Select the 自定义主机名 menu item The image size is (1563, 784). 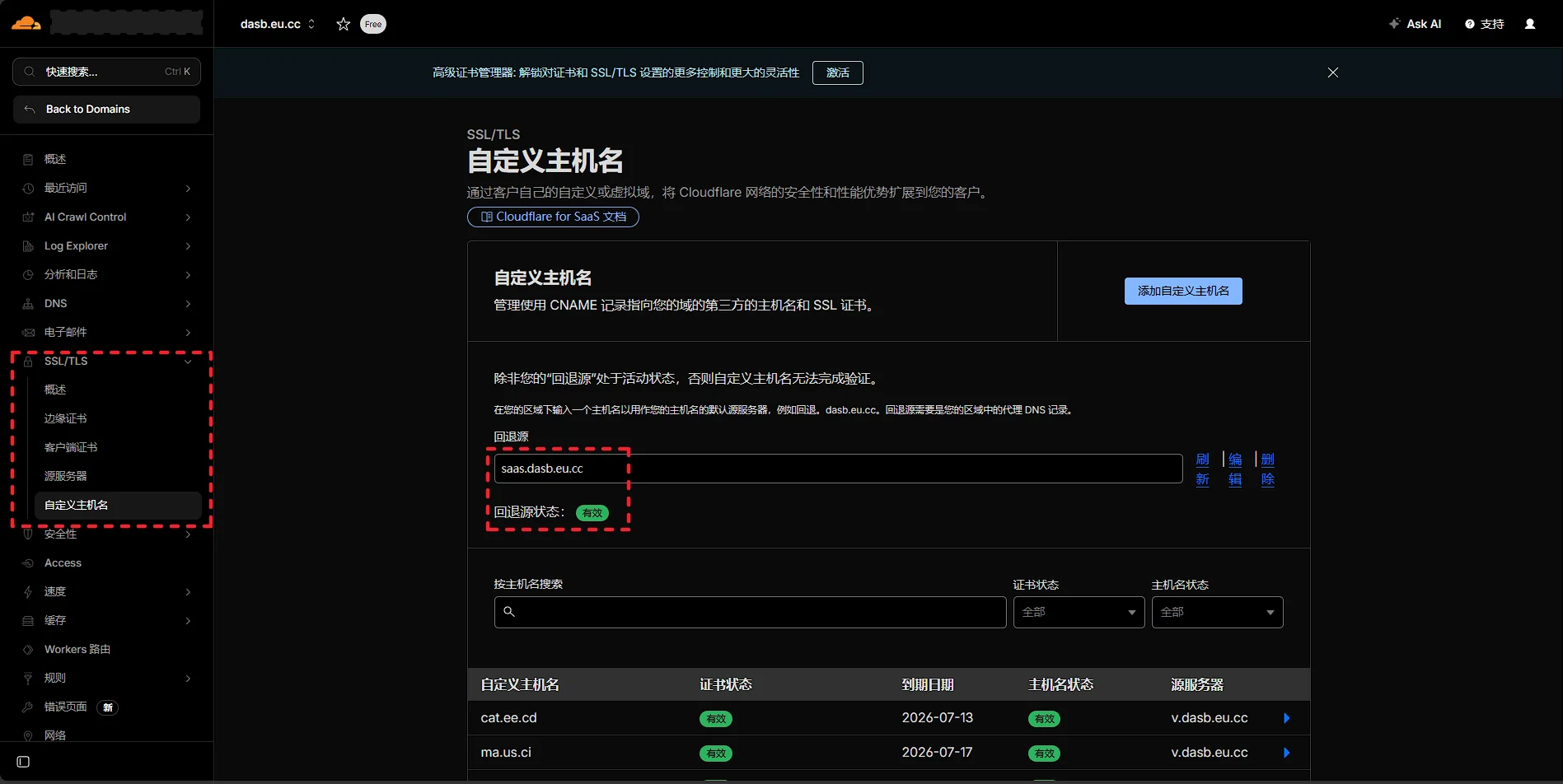118,505
